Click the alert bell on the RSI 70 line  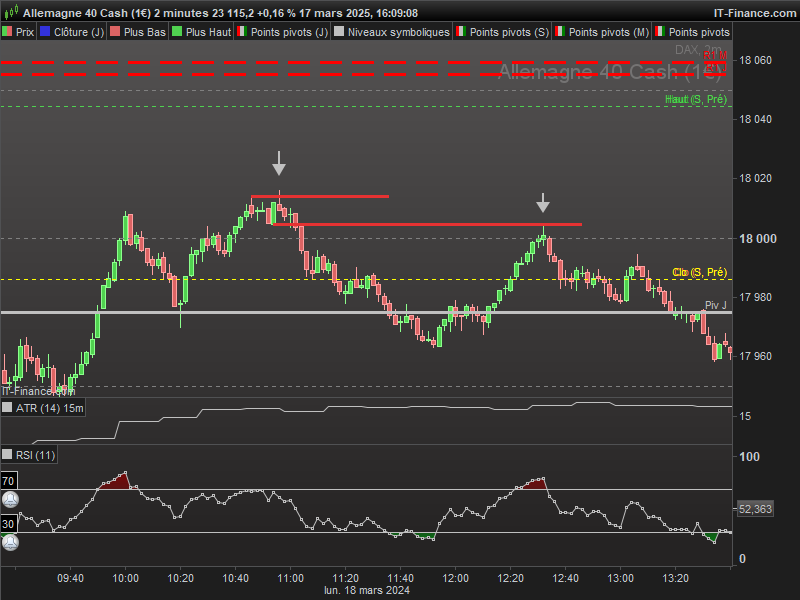click(10, 499)
